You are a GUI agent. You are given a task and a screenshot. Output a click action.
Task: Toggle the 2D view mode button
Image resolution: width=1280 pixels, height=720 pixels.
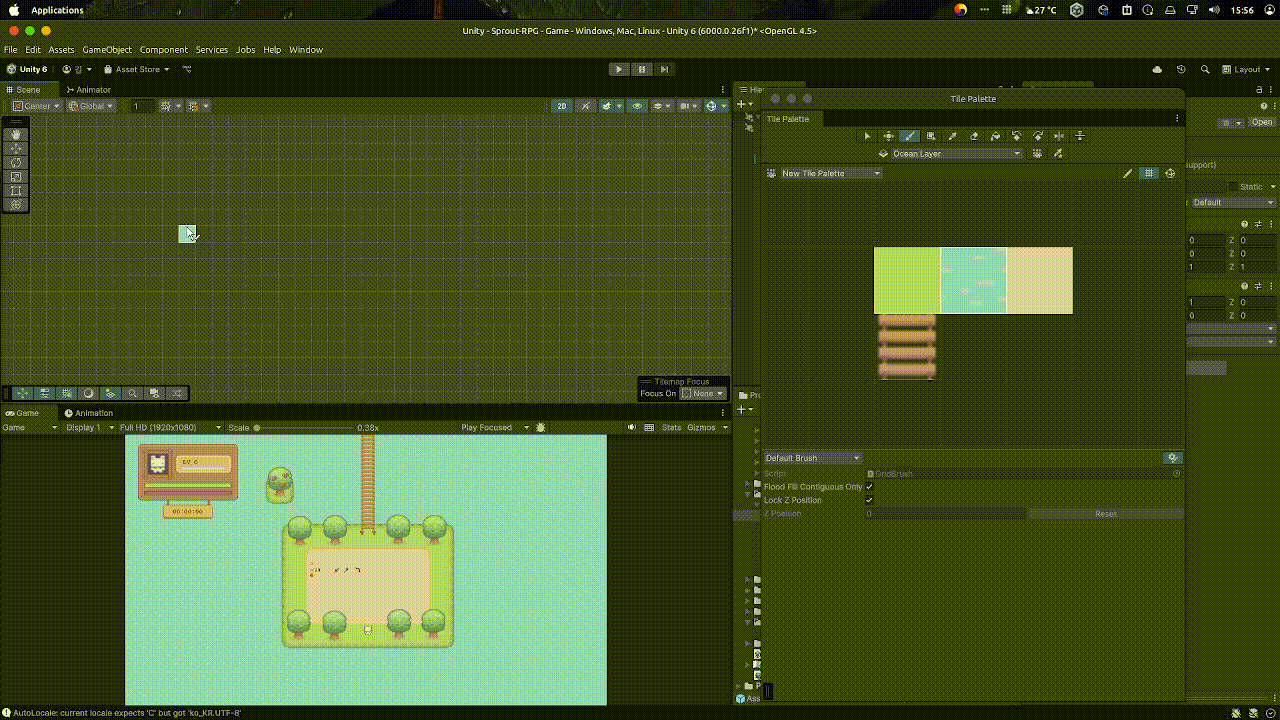click(561, 106)
